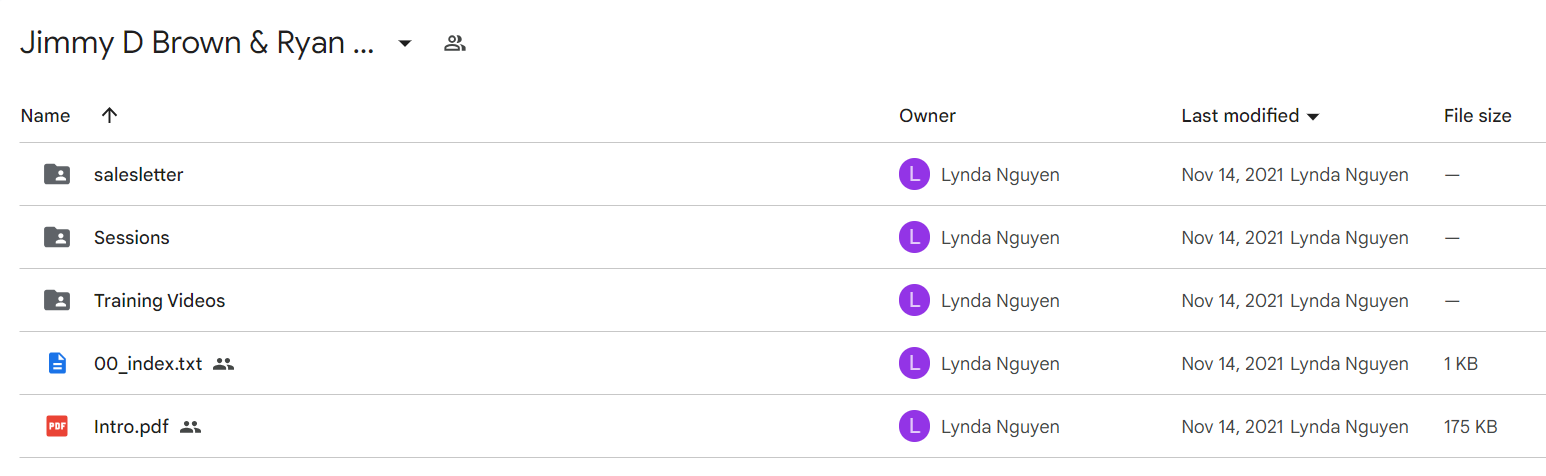Image resolution: width=1546 pixels, height=476 pixels.
Task: Click shared icon next to Intro.pdf
Action: pyautogui.click(x=191, y=427)
